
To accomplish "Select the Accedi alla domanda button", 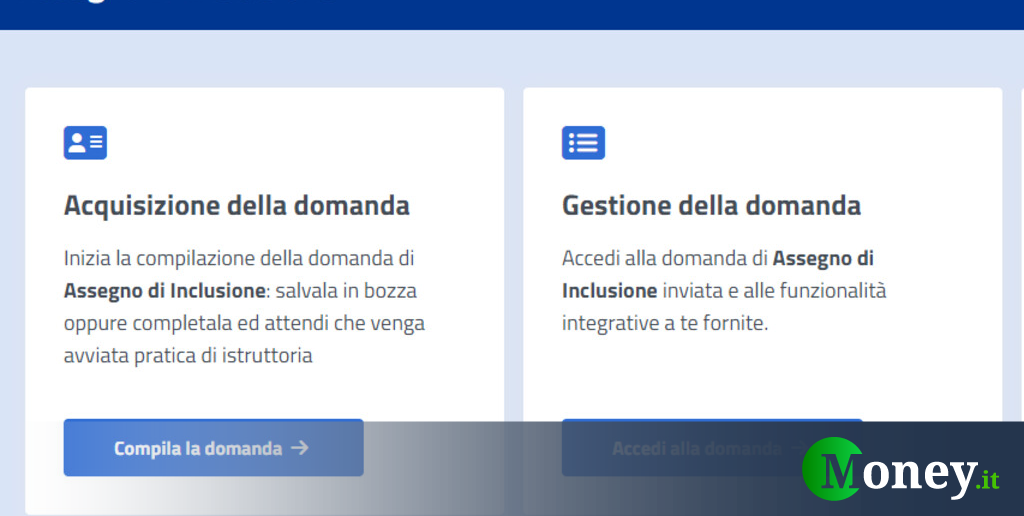I will click(x=712, y=448).
